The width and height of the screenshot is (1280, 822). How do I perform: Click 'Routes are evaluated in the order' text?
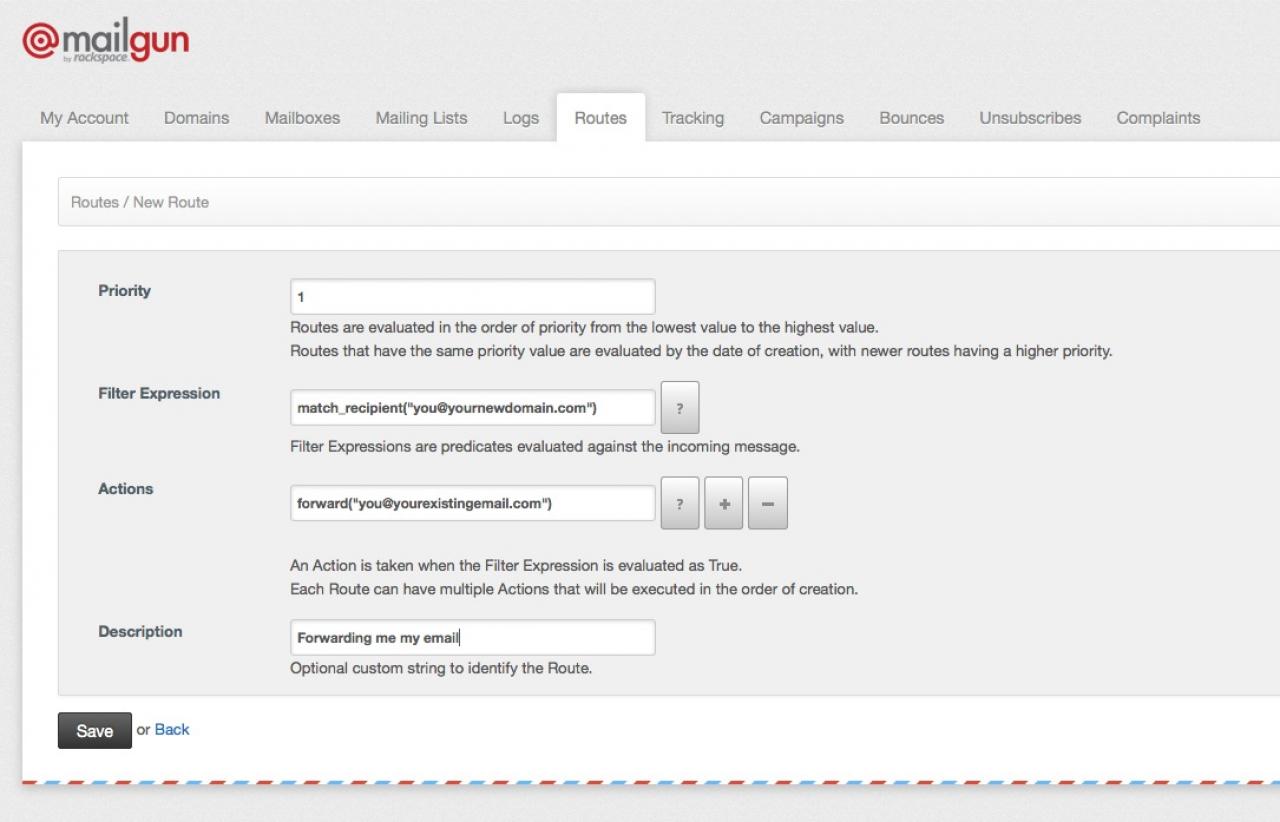coord(584,327)
